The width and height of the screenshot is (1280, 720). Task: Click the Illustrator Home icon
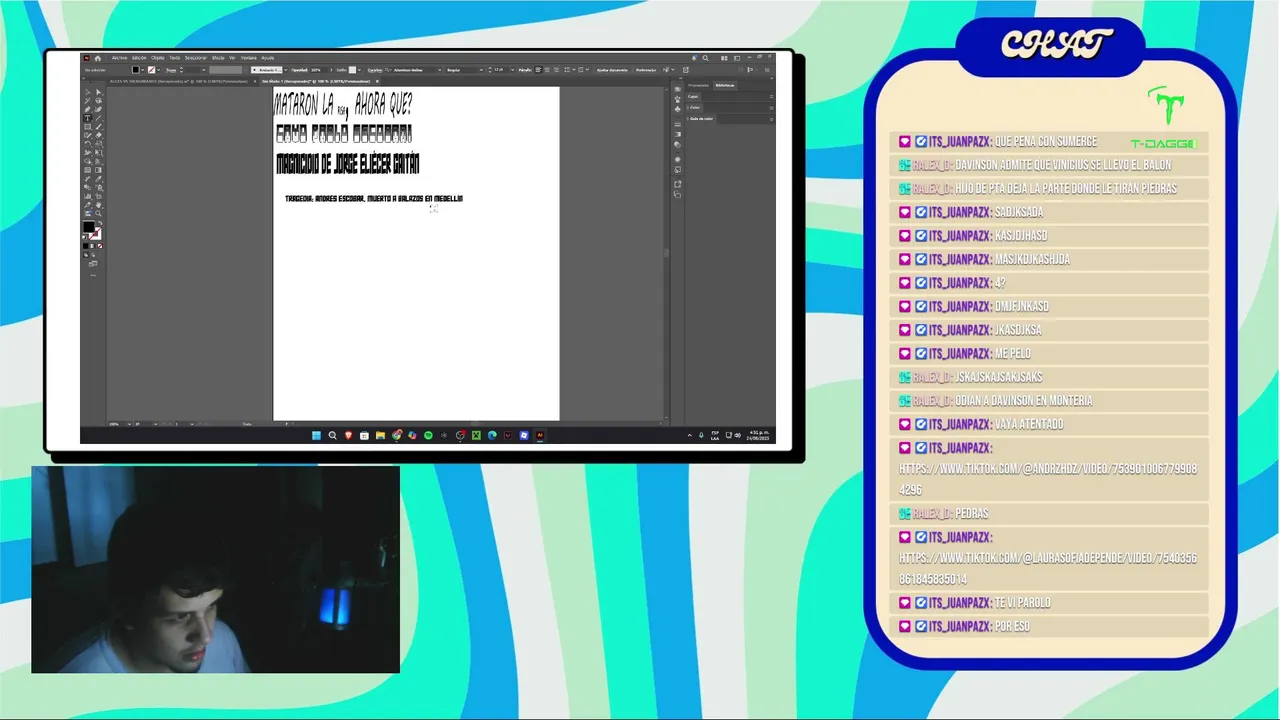coord(98,58)
